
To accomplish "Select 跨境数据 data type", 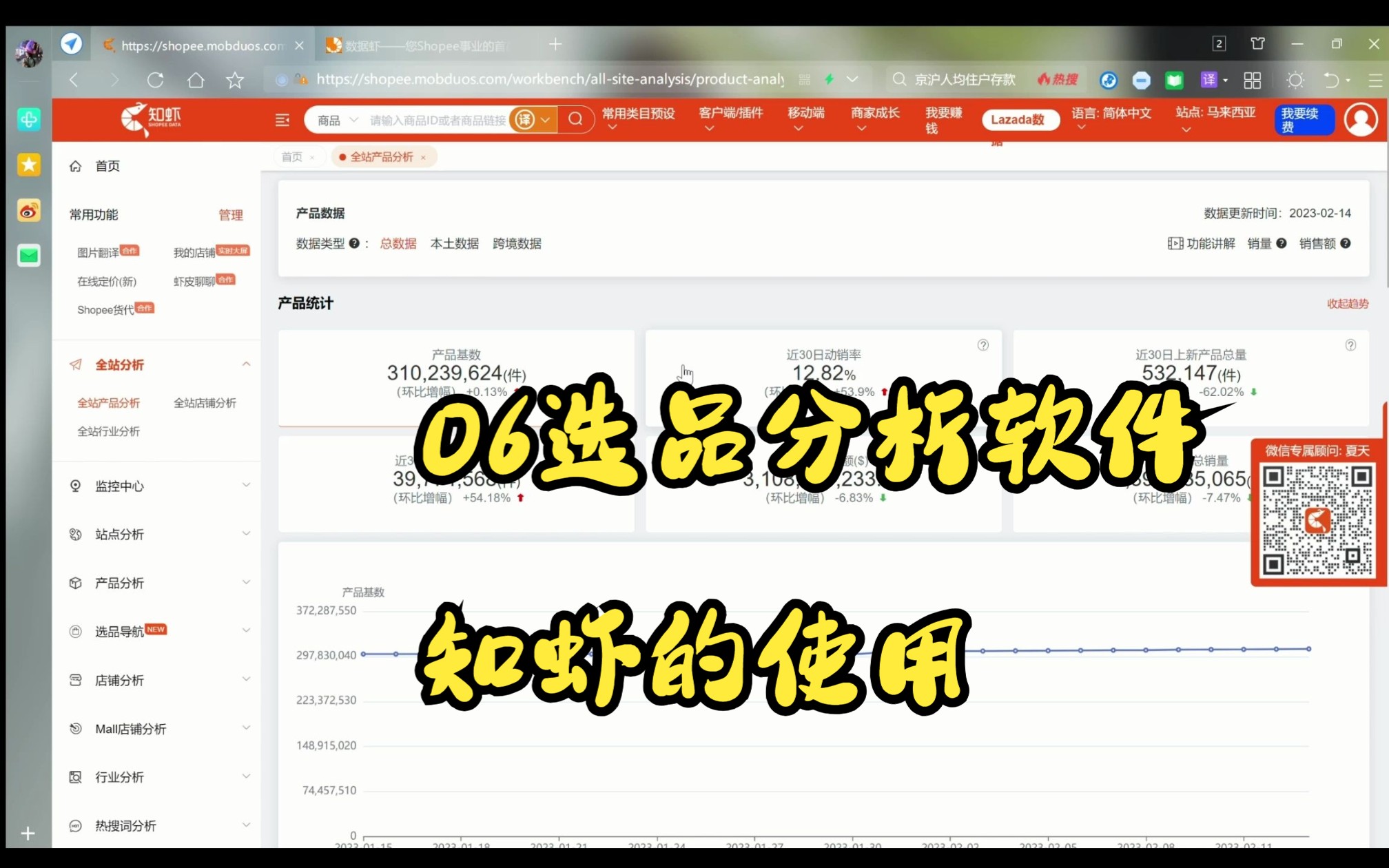I will click(x=517, y=243).
